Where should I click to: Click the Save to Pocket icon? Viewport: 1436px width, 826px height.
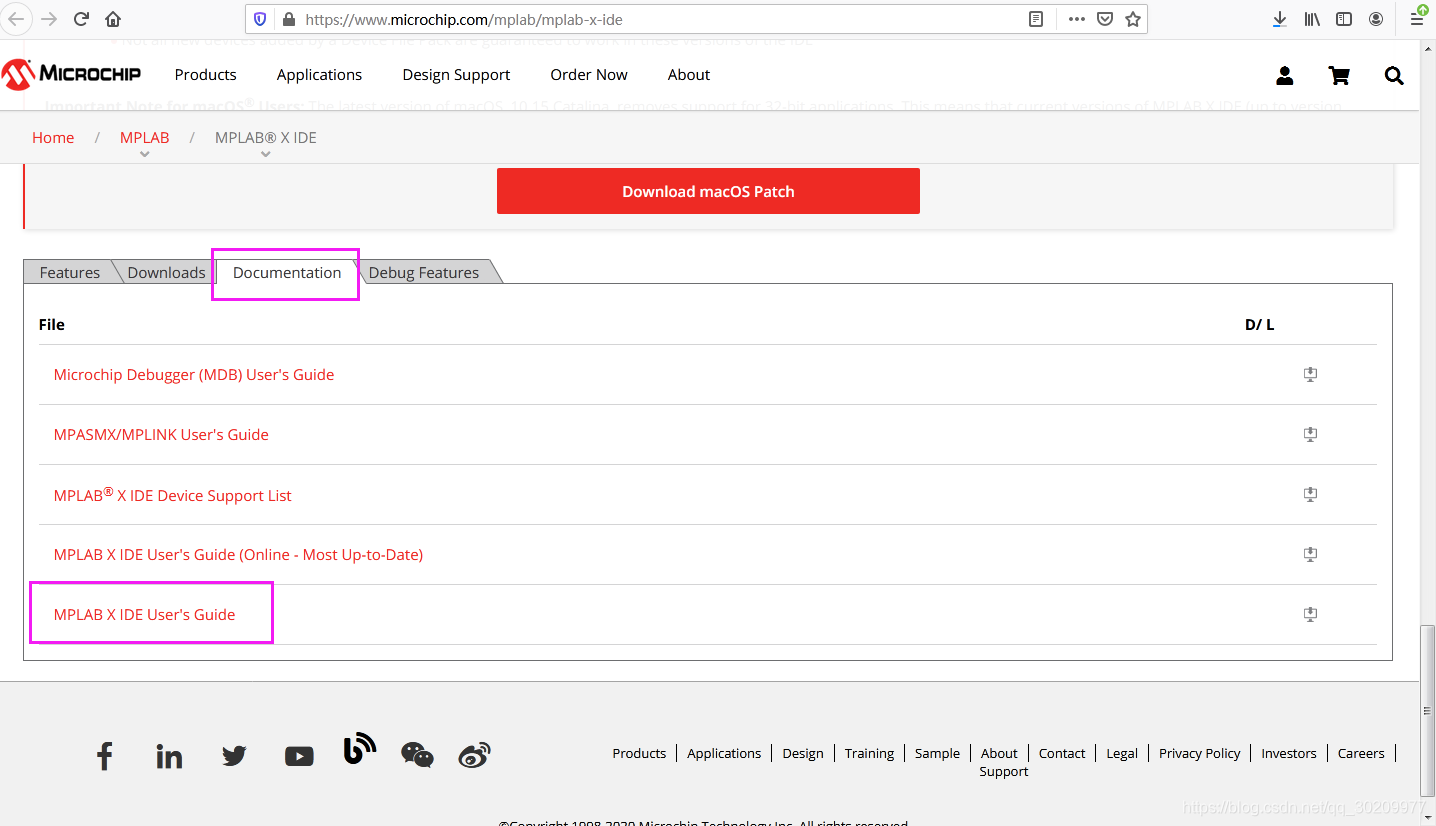pyautogui.click(x=1105, y=19)
